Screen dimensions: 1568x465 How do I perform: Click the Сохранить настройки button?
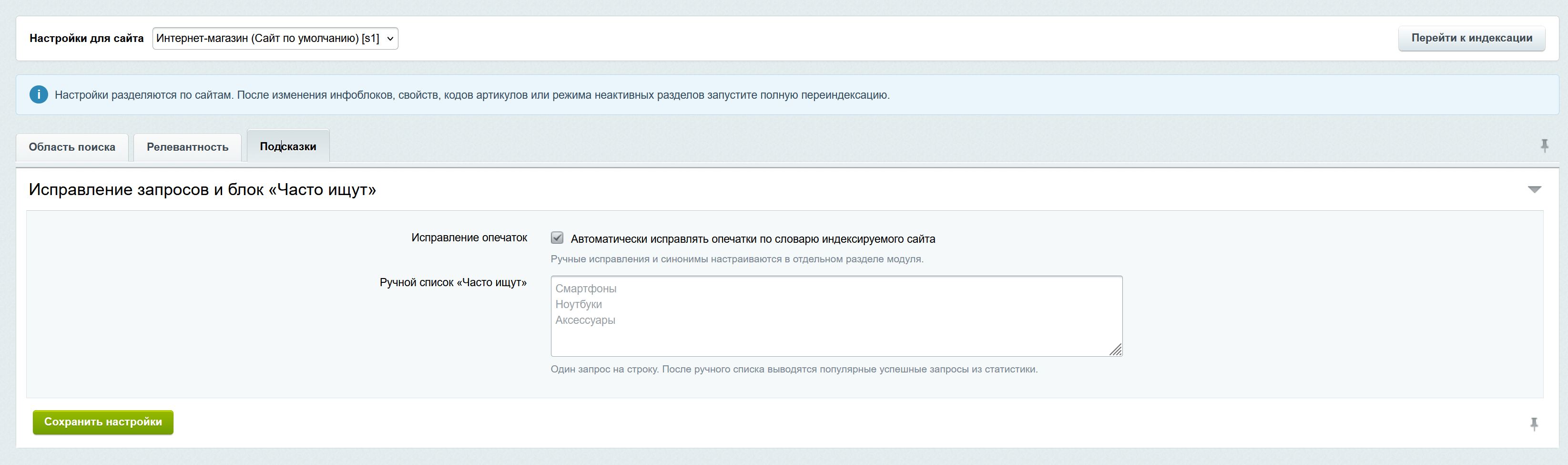point(103,422)
